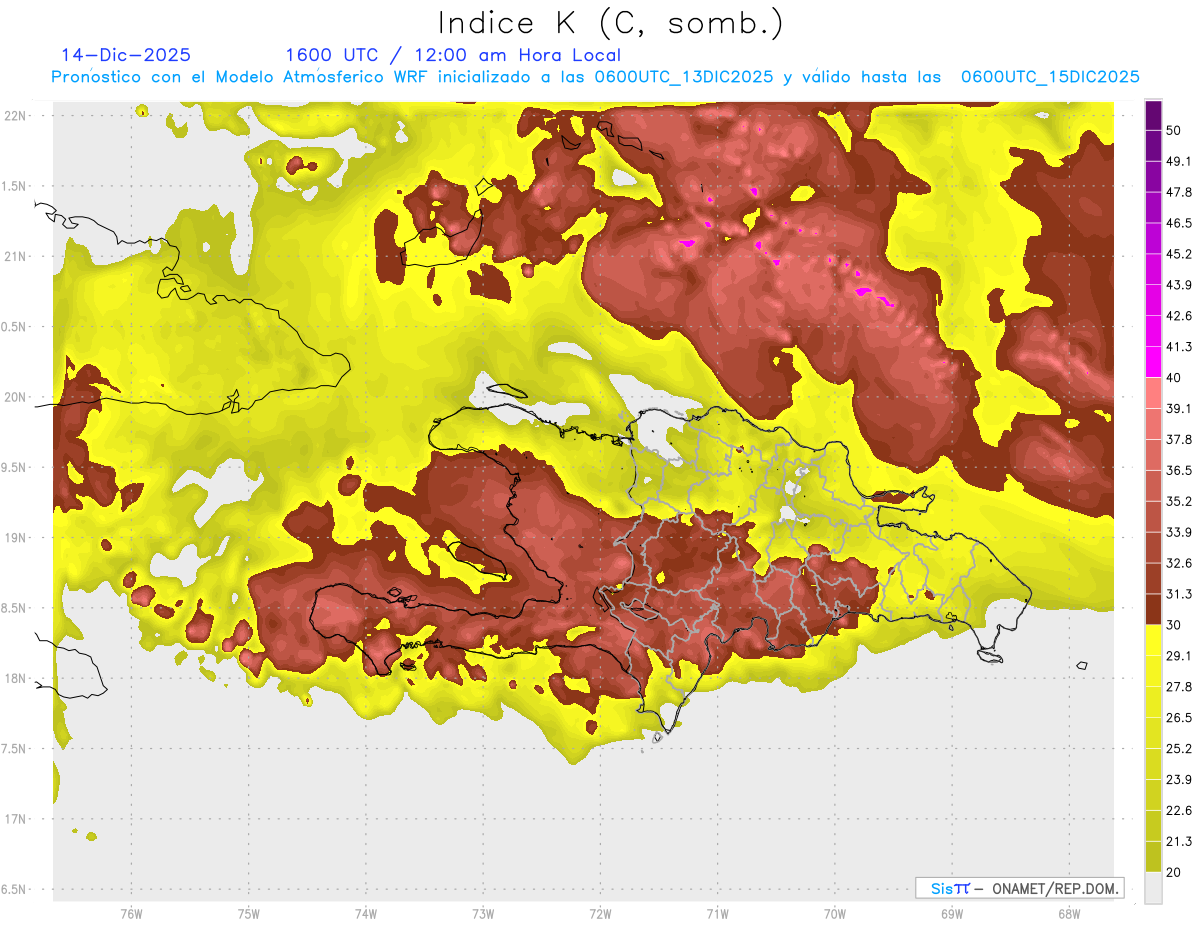Viewport: 1200px width, 927px height.
Task: Click the "Indice K (C, somb.)" map title
Action: 610,23
